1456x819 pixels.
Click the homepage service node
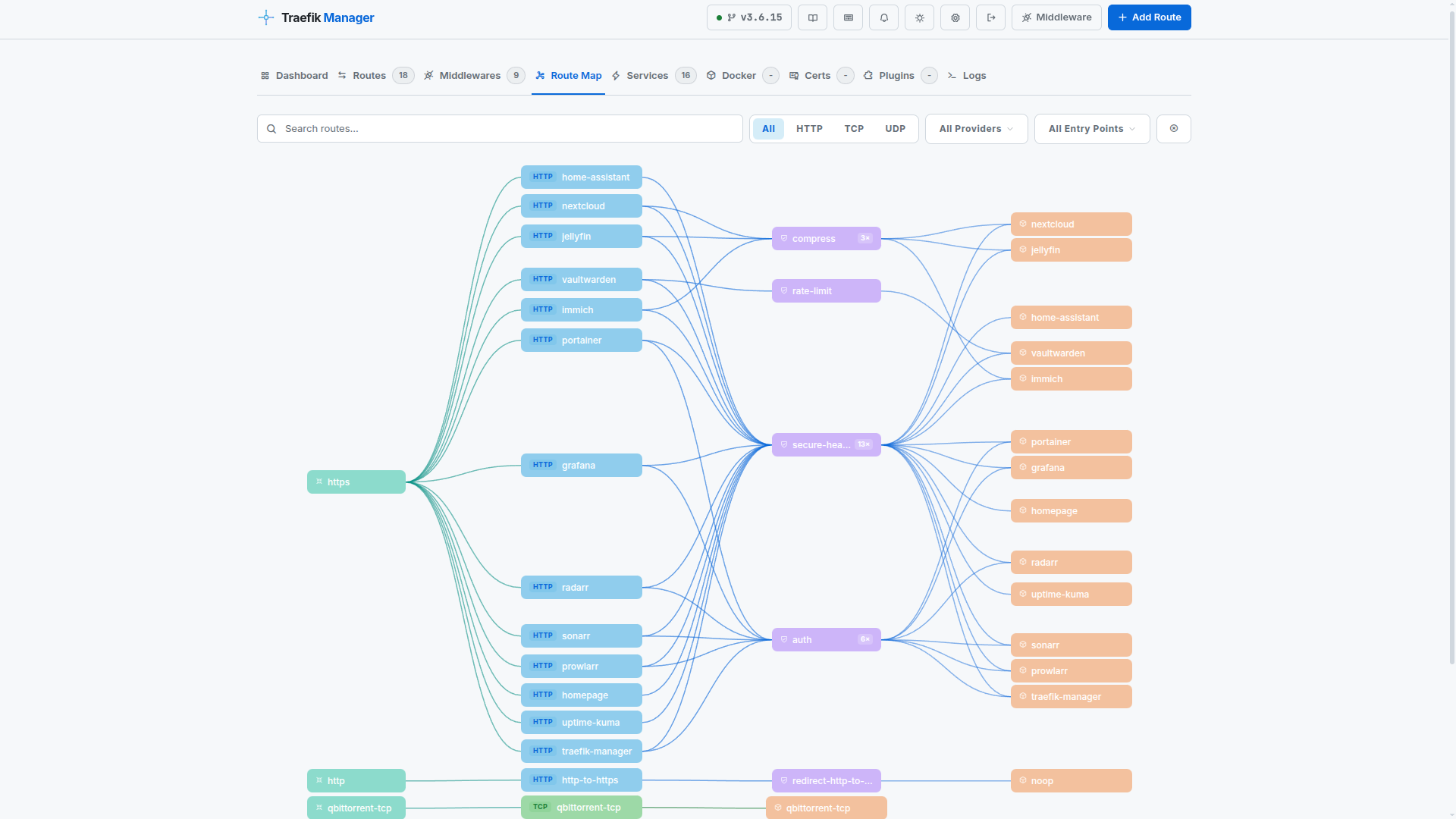1072,511
